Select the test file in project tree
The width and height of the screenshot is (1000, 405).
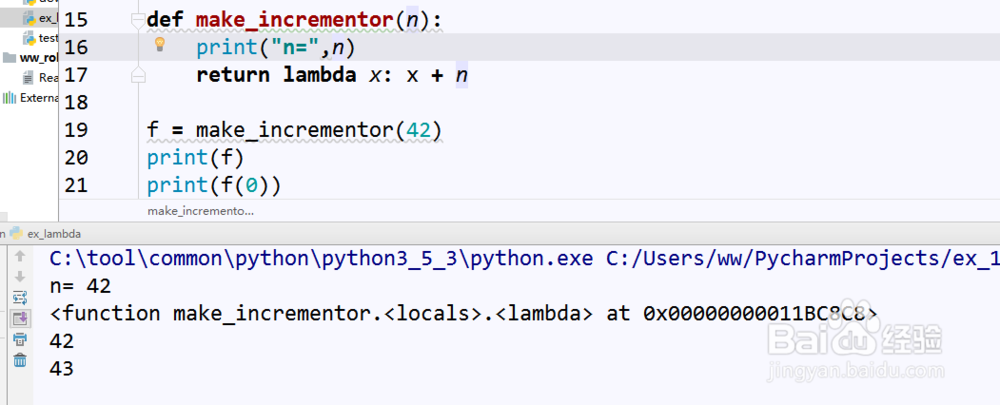[x=44, y=37]
